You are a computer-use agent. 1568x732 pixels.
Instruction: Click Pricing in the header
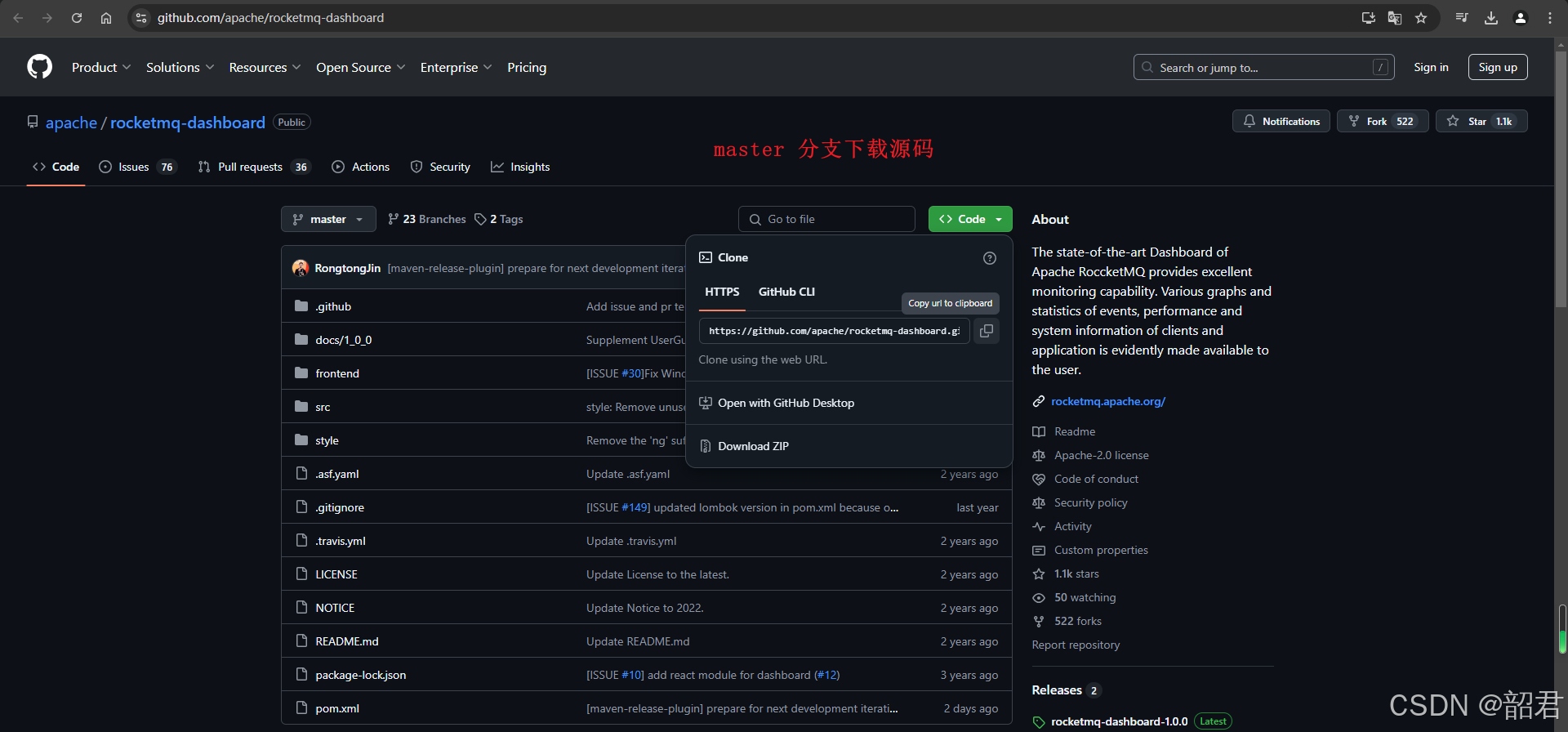(527, 67)
